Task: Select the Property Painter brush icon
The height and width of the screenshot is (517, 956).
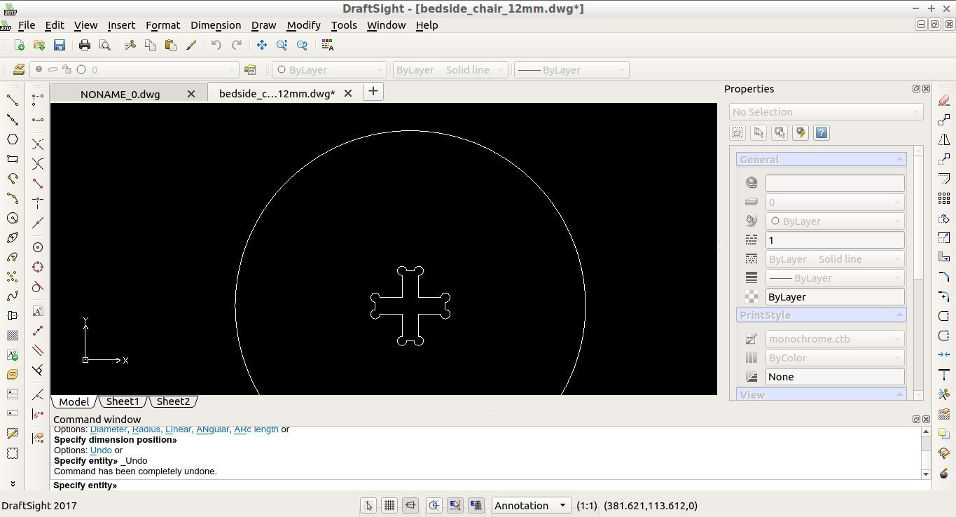Action: pos(191,45)
